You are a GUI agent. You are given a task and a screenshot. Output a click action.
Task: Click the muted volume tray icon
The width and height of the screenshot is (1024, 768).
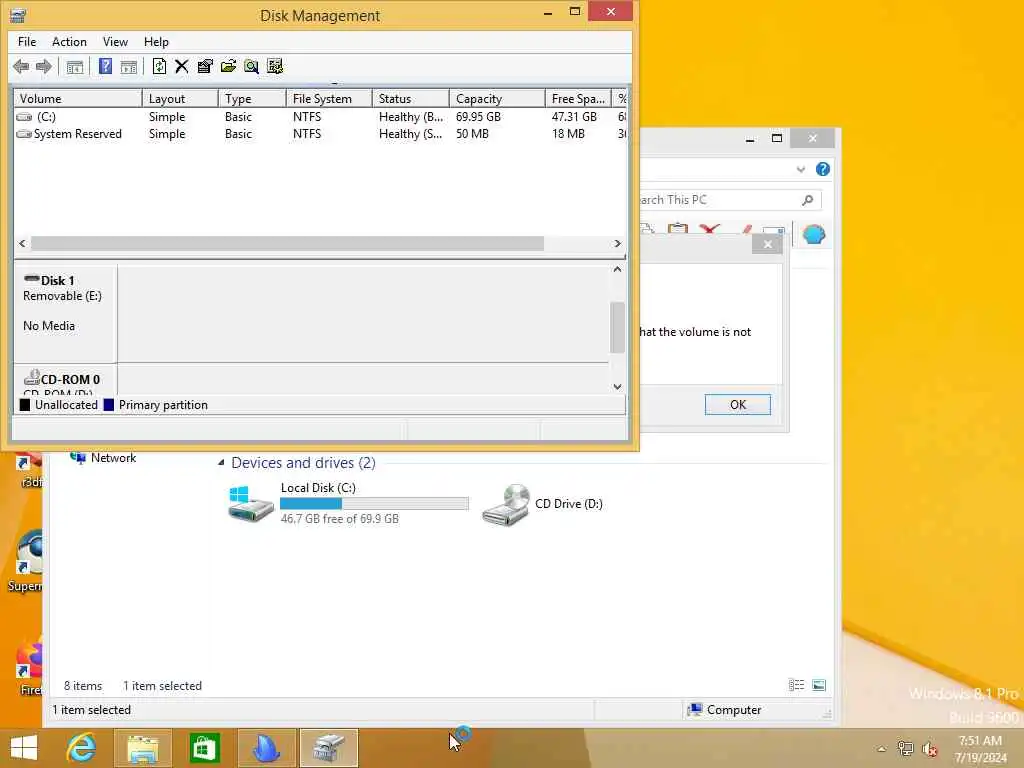point(929,749)
